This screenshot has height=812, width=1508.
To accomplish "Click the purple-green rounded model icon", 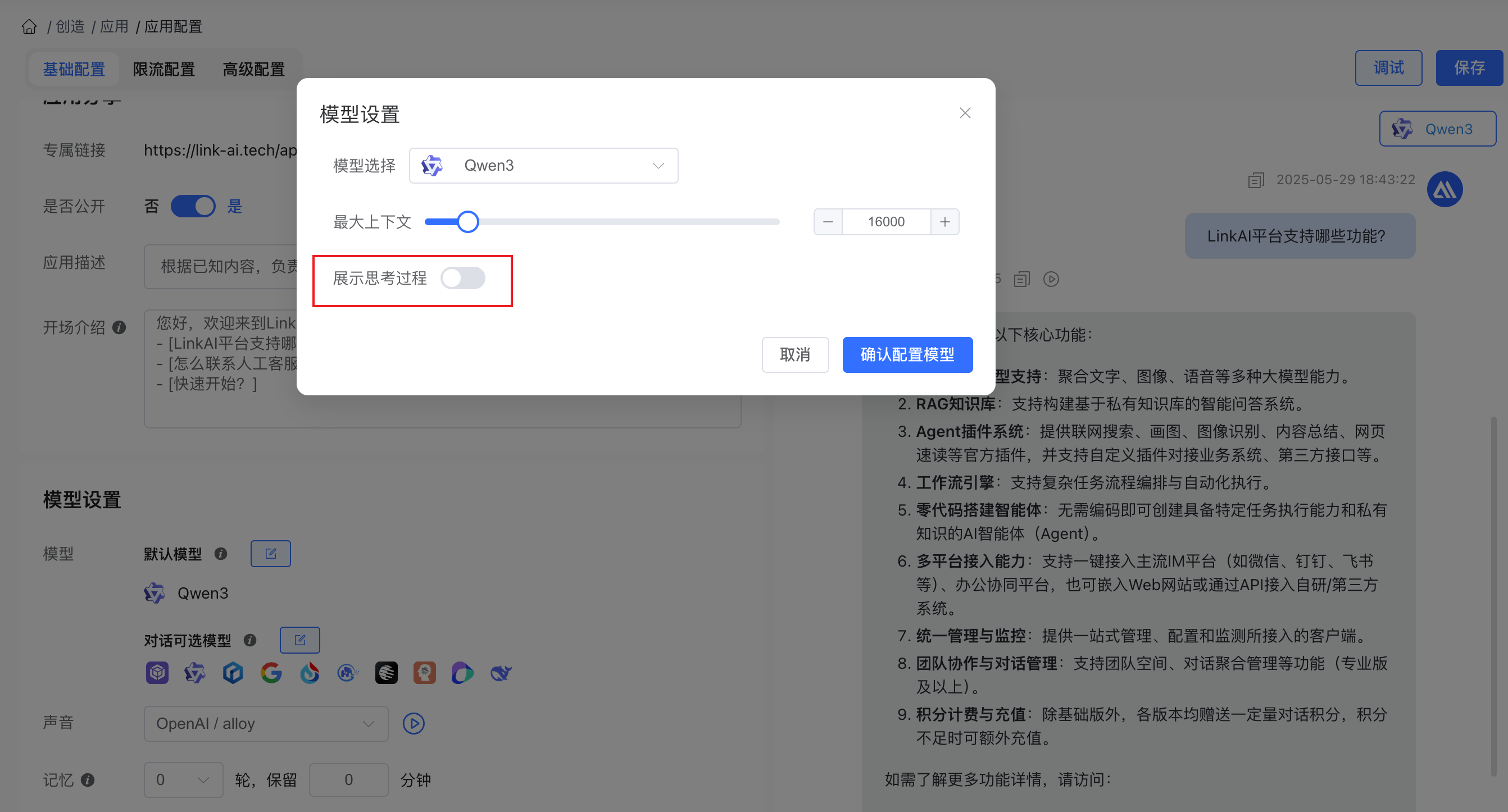I will [x=462, y=673].
